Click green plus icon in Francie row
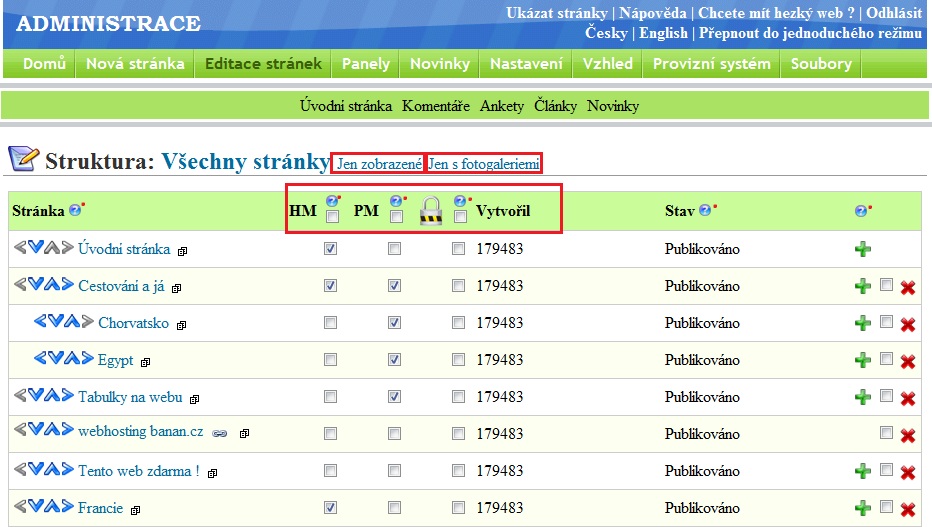This screenshot has height=527, width=932. [862, 508]
